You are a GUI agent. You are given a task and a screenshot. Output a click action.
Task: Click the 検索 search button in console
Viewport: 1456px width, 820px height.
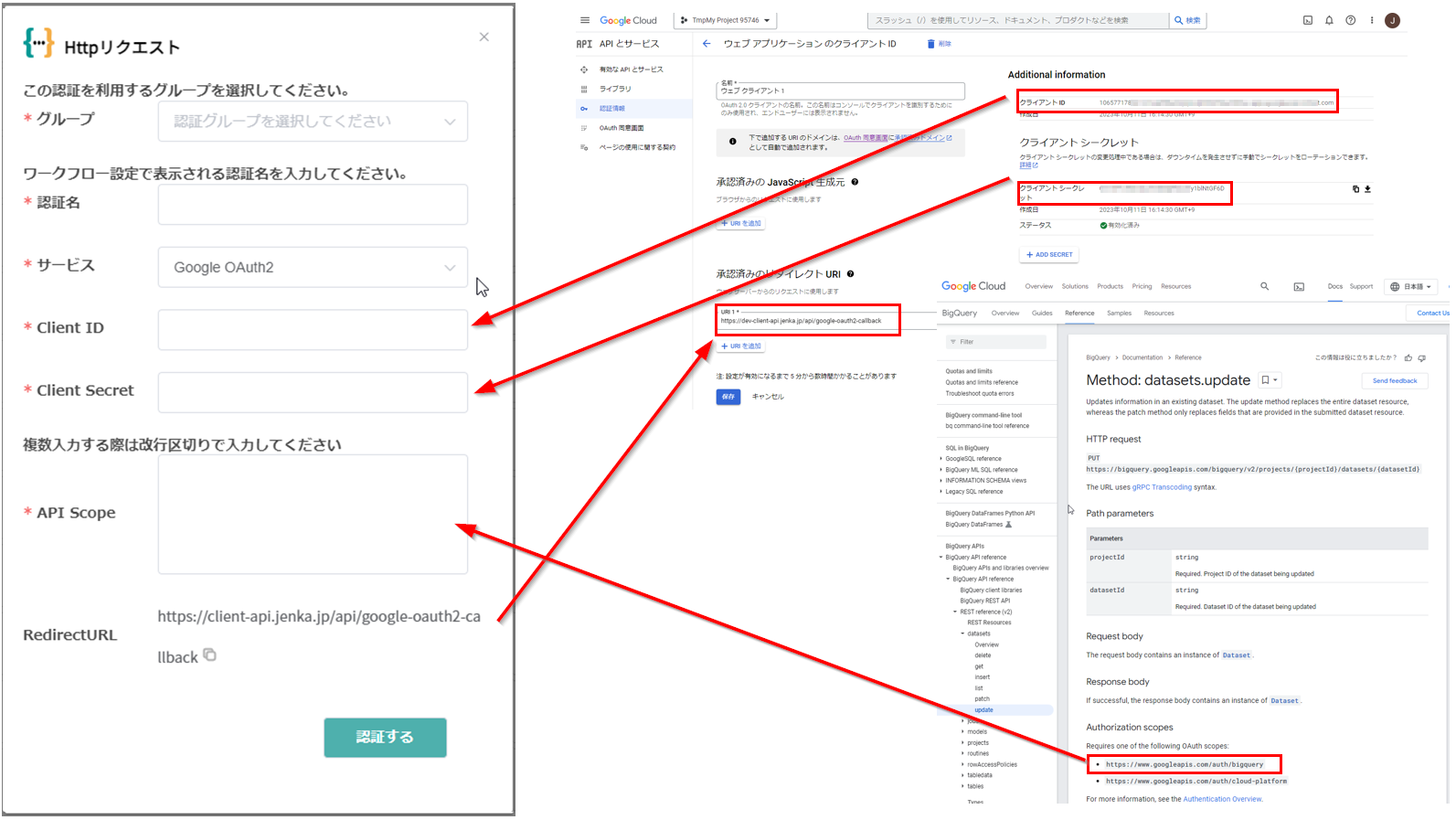pyautogui.click(x=1187, y=20)
